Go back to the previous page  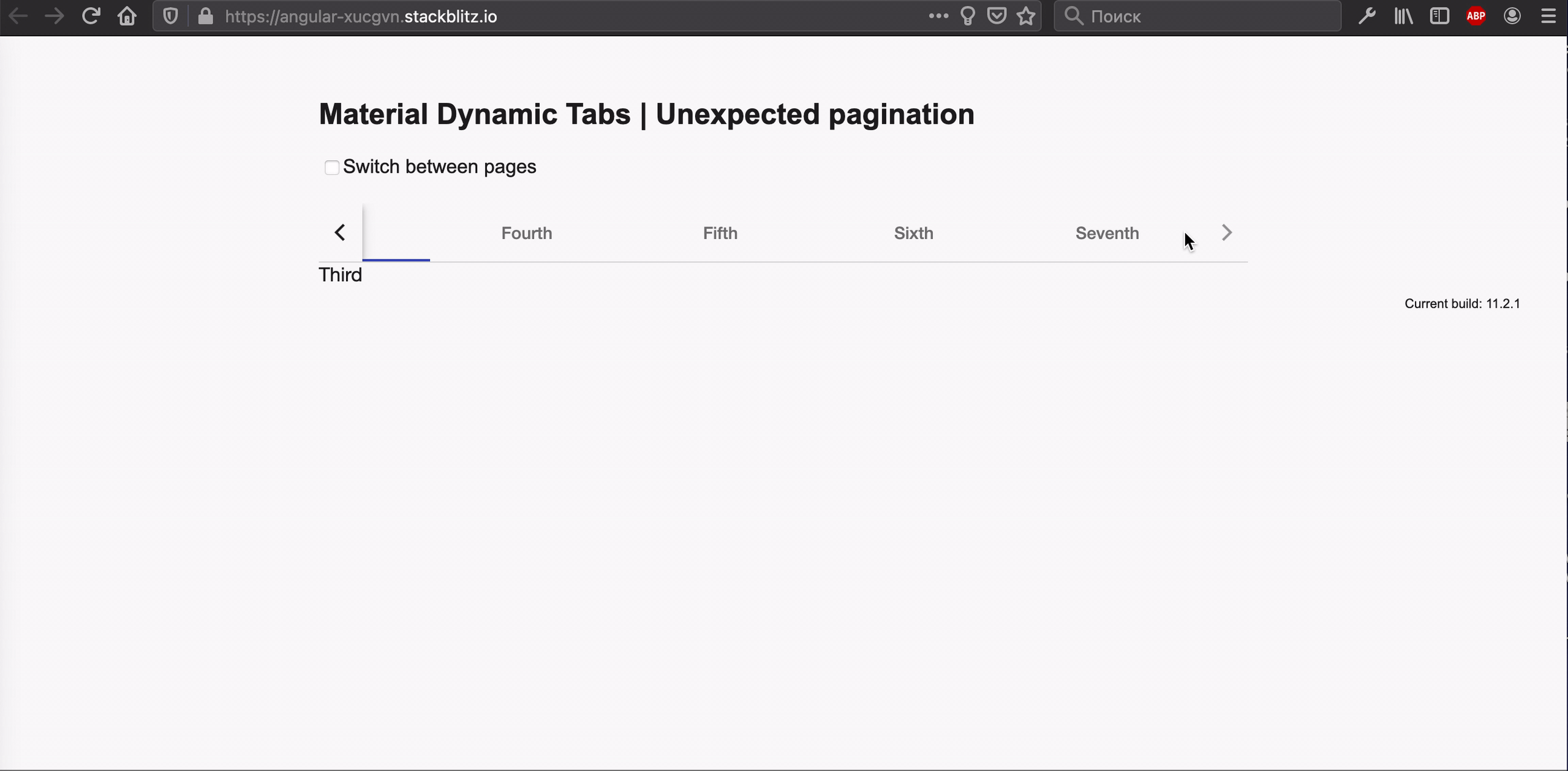point(18,16)
